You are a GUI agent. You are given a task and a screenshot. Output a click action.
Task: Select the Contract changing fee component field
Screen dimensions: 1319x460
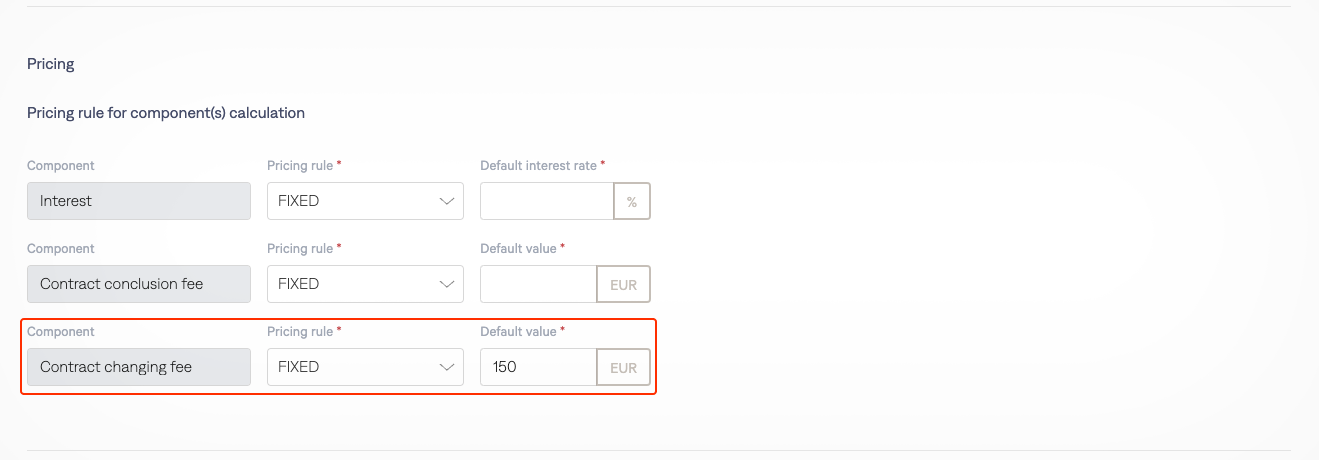(x=139, y=367)
